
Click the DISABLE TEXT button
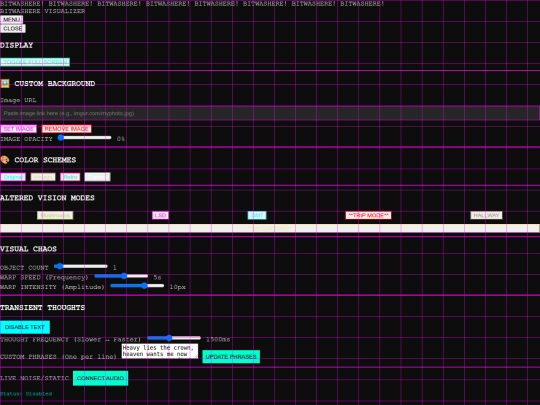click(x=25, y=327)
